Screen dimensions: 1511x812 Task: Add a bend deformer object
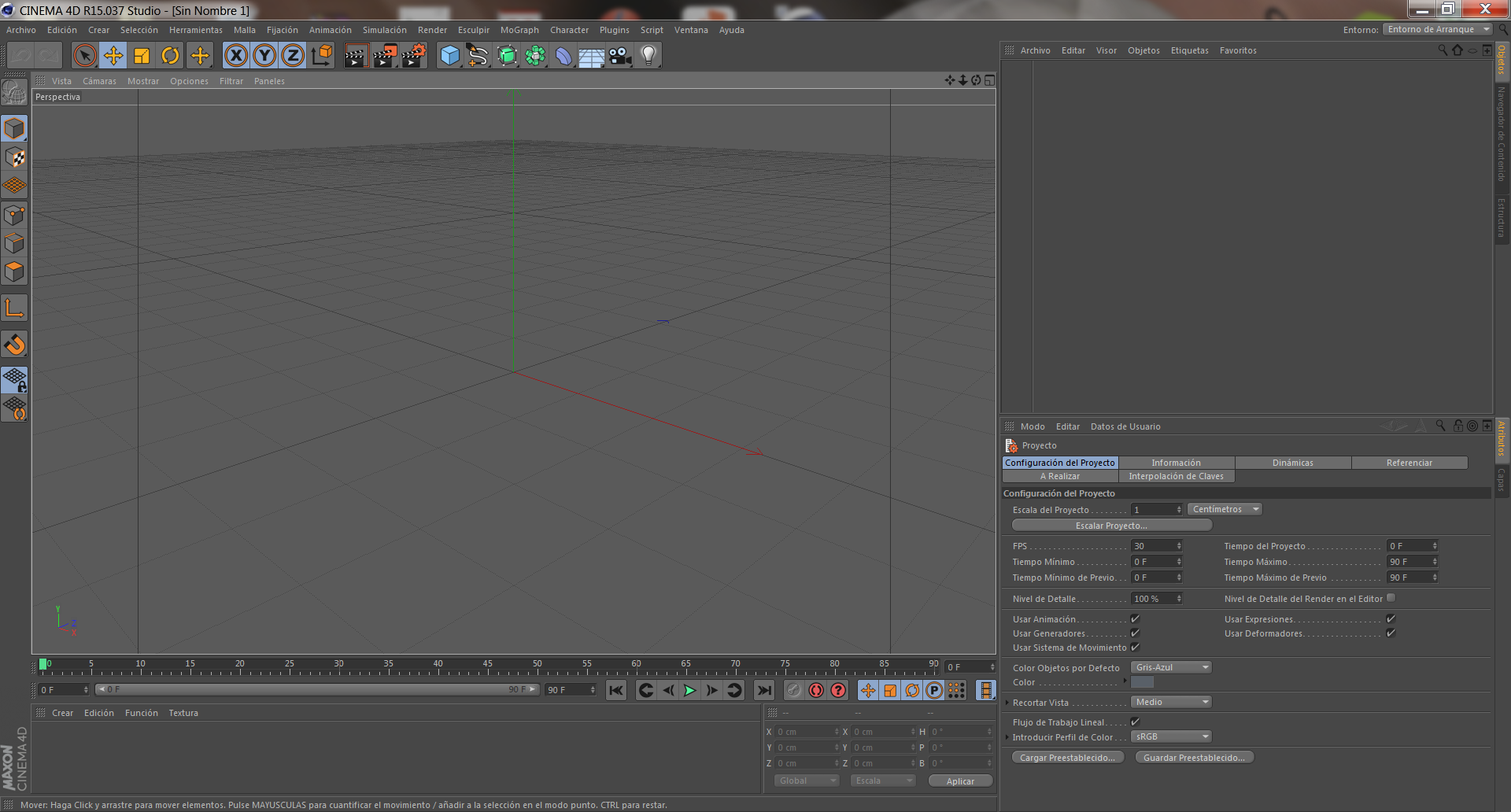(x=563, y=56)
